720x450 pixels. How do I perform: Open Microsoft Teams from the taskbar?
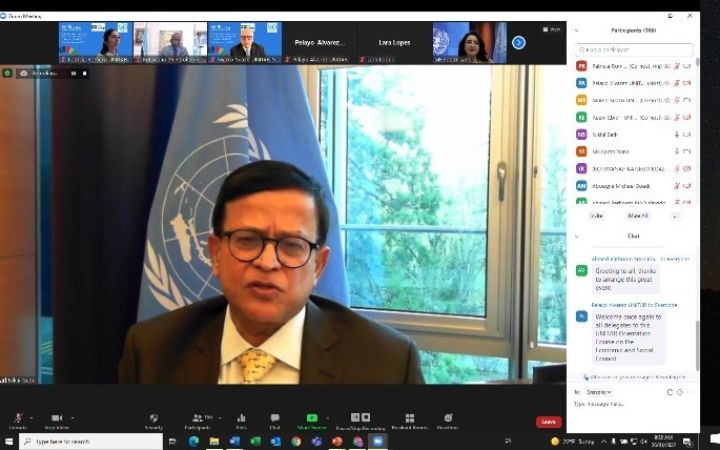pyautogui.click(x=316, y=441)
